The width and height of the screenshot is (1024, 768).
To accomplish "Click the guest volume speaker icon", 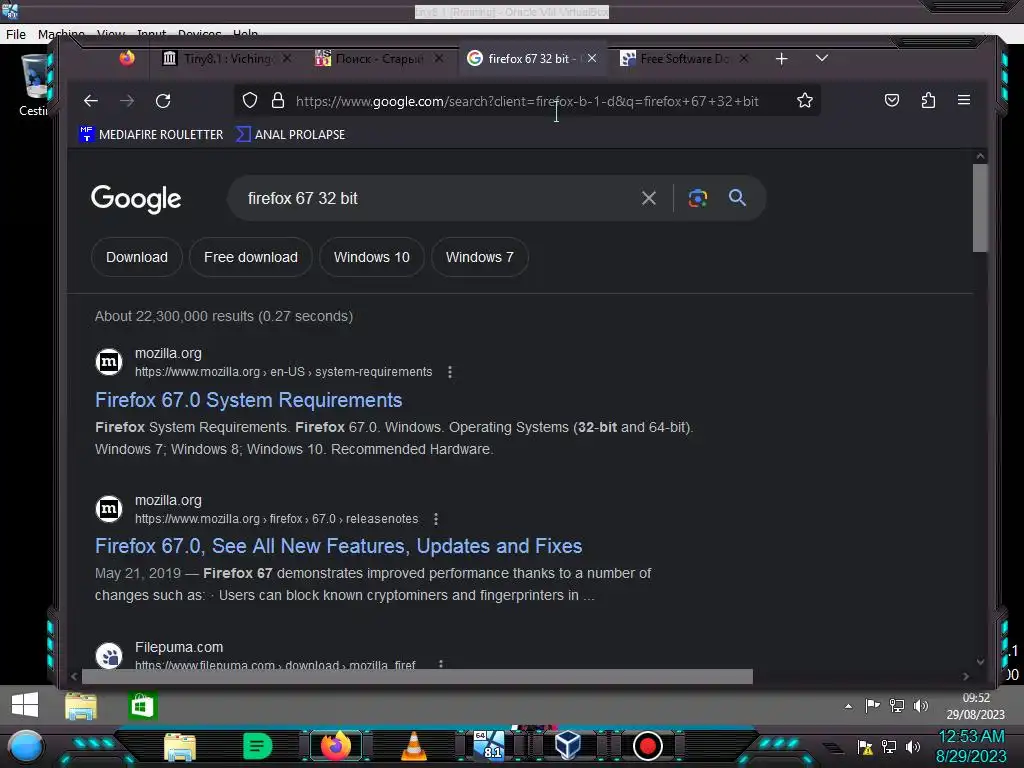I will tap(921, 706).
